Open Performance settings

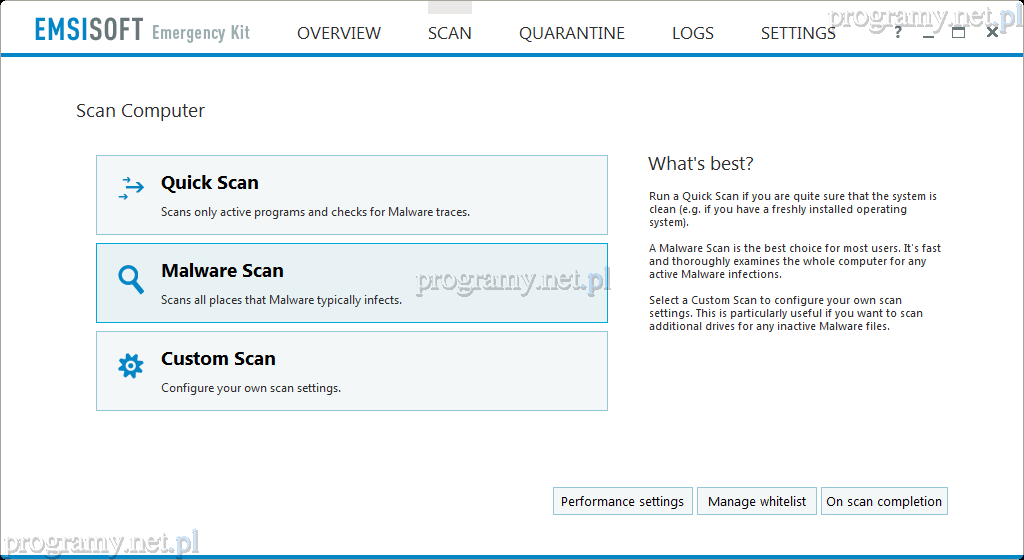click(622, 501)
